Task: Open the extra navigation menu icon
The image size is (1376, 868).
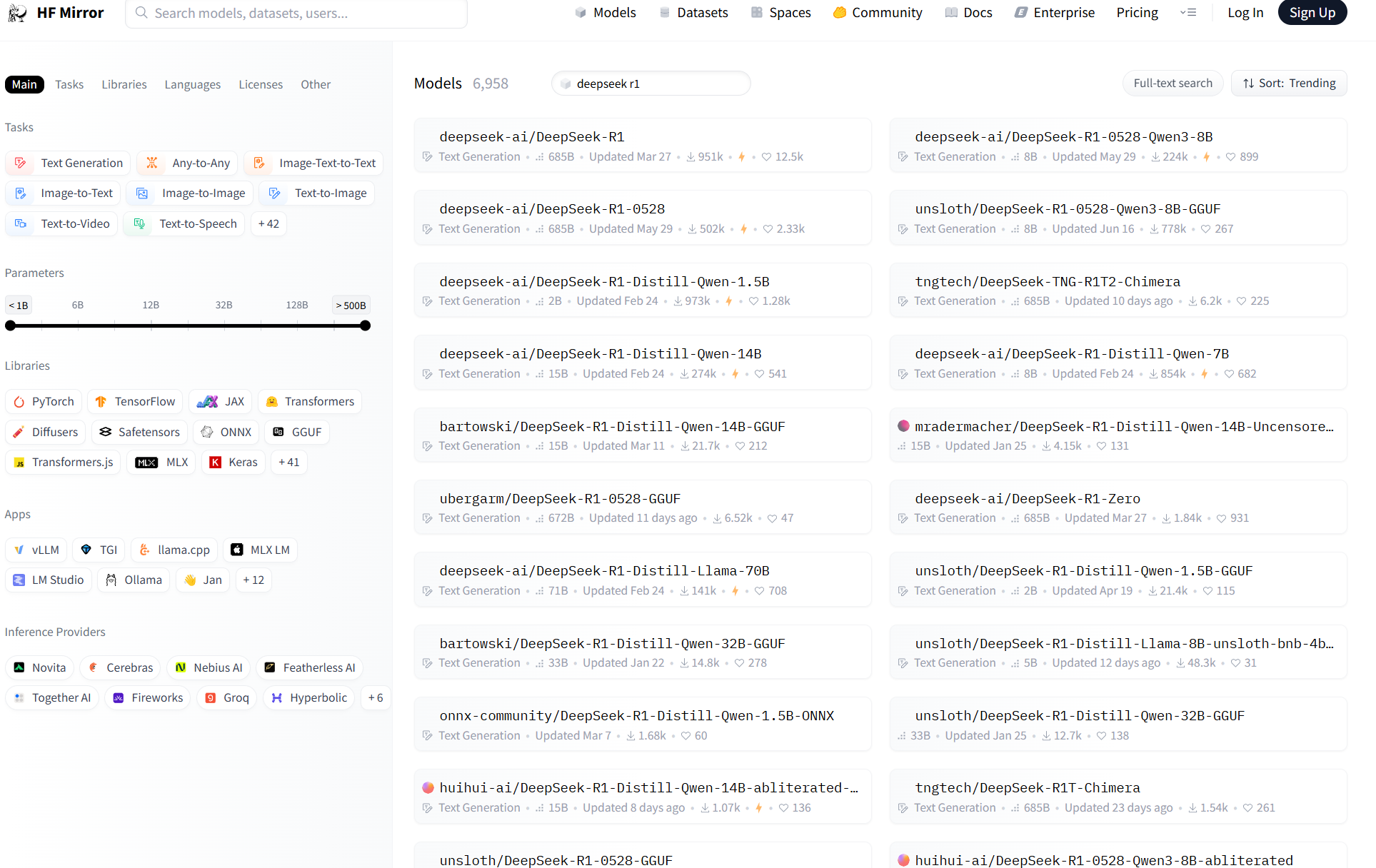Action: point(1187,13)
